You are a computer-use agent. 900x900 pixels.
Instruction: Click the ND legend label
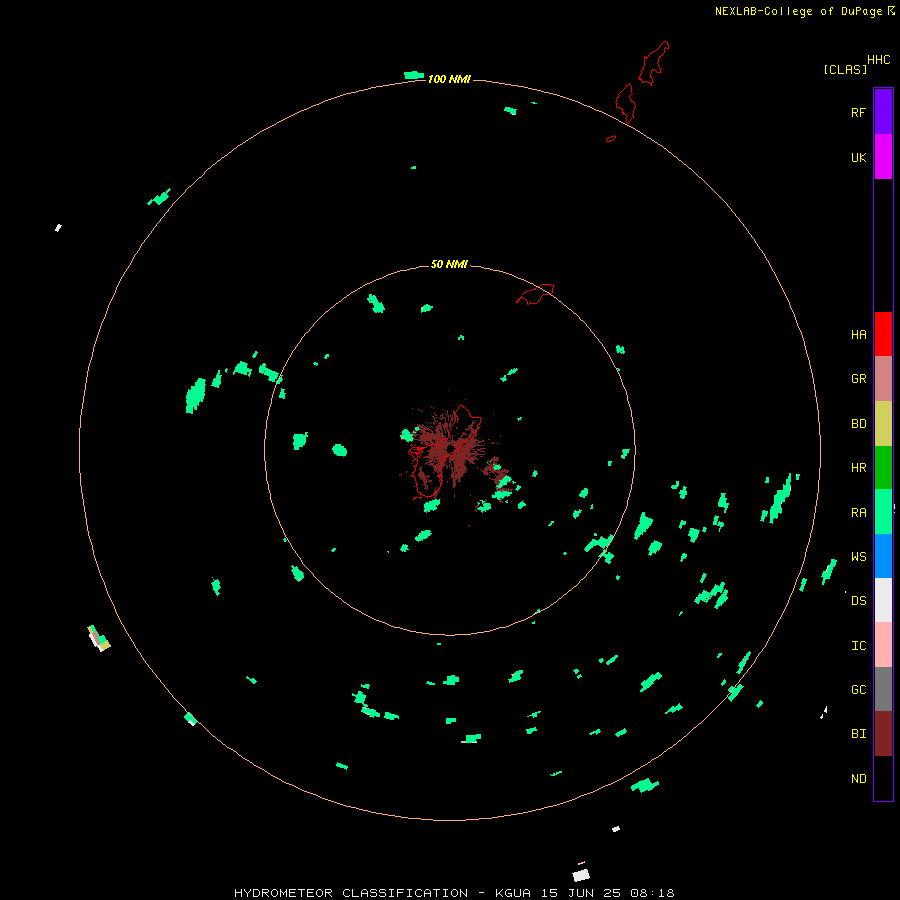pyautogui.click(x=858, y=779)
